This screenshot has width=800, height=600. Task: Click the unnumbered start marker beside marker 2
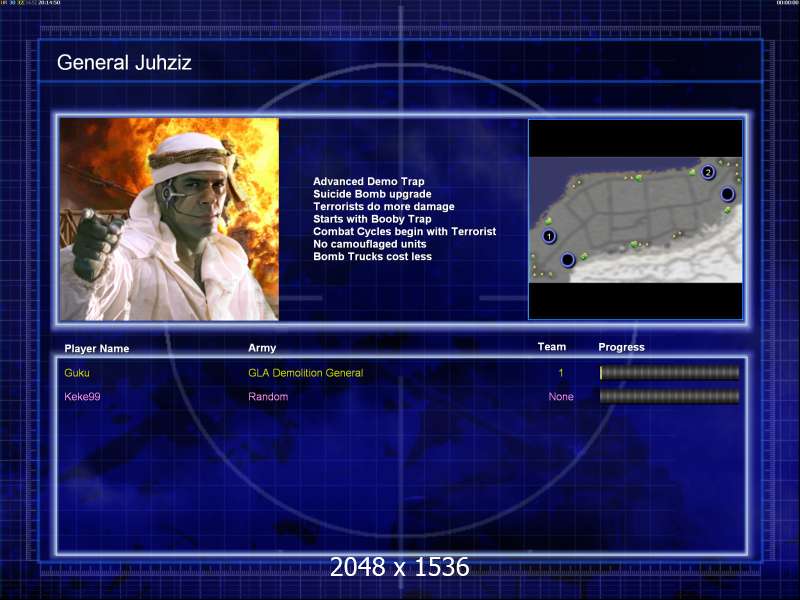coord(728,194)
